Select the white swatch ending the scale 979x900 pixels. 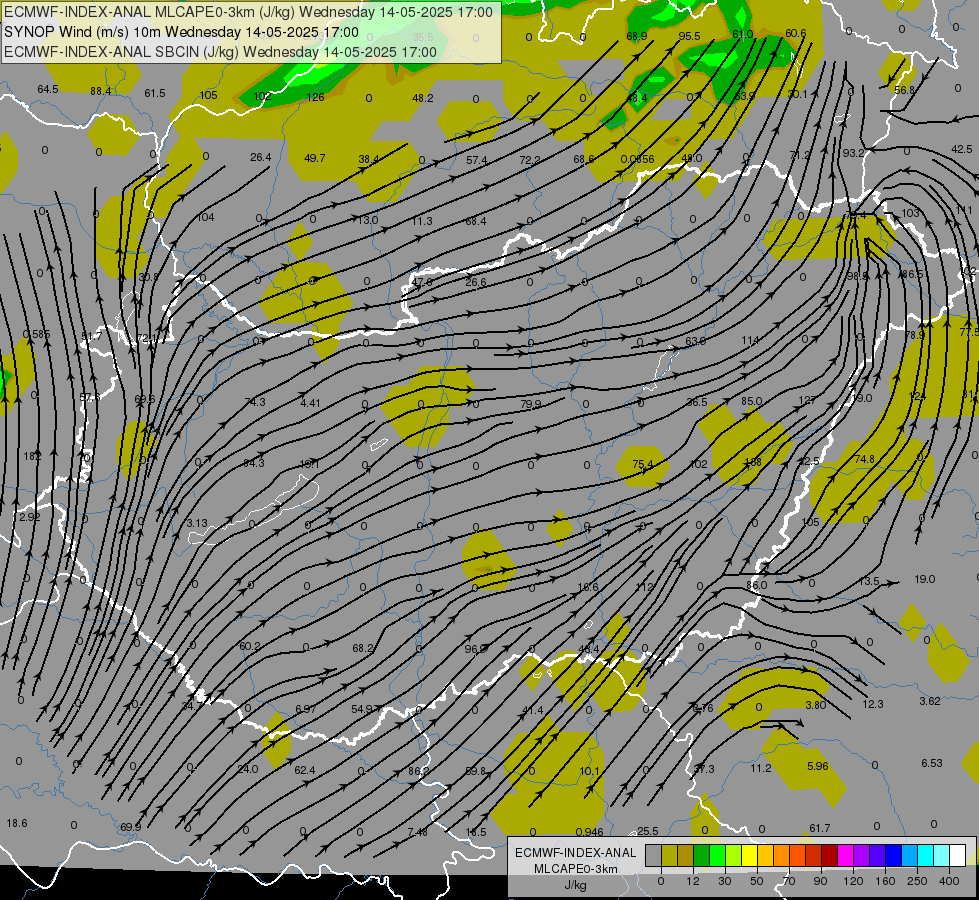click(958, 855)
